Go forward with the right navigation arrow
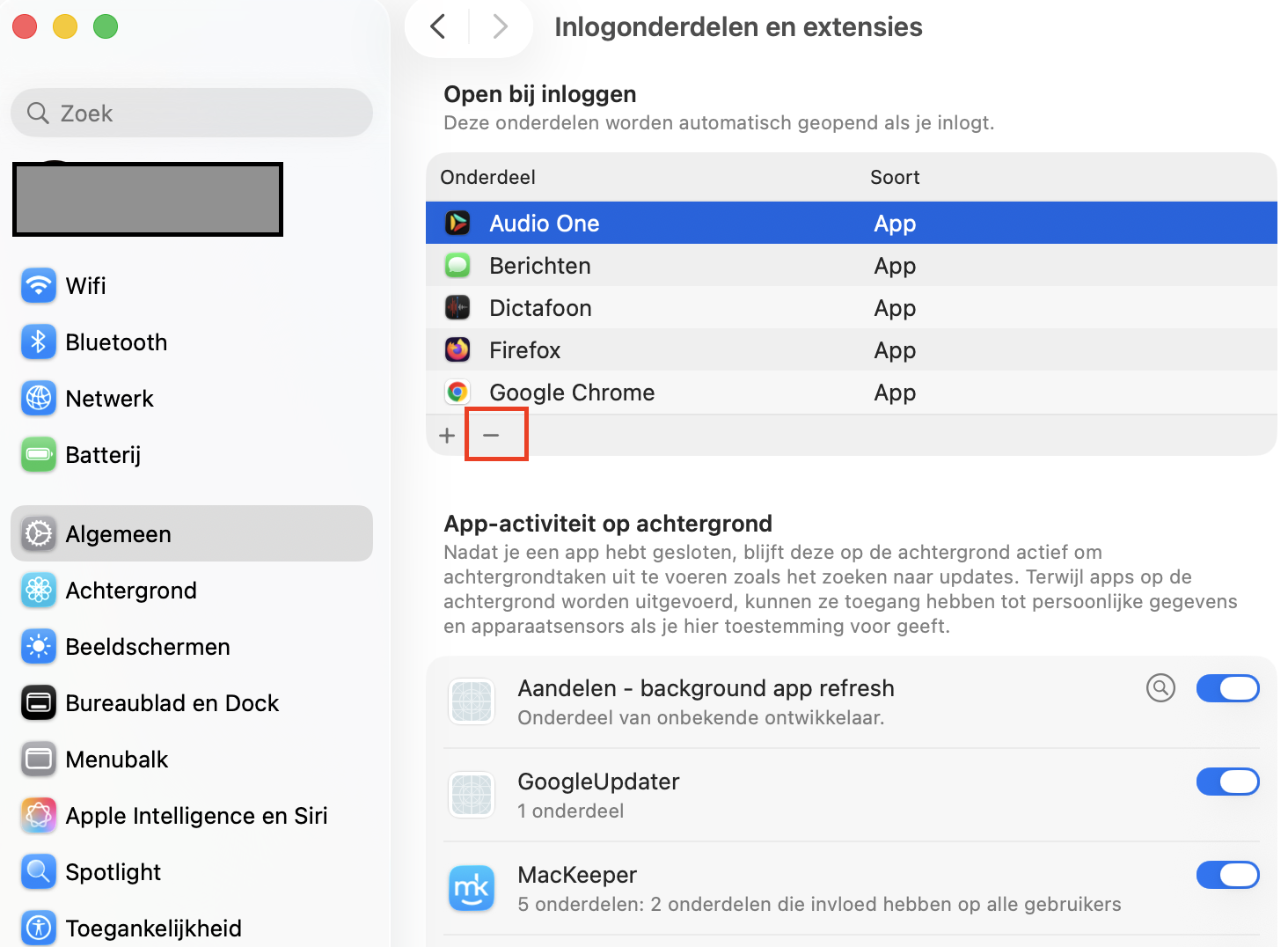1288x947 pixels. click(x=500, y=26)
